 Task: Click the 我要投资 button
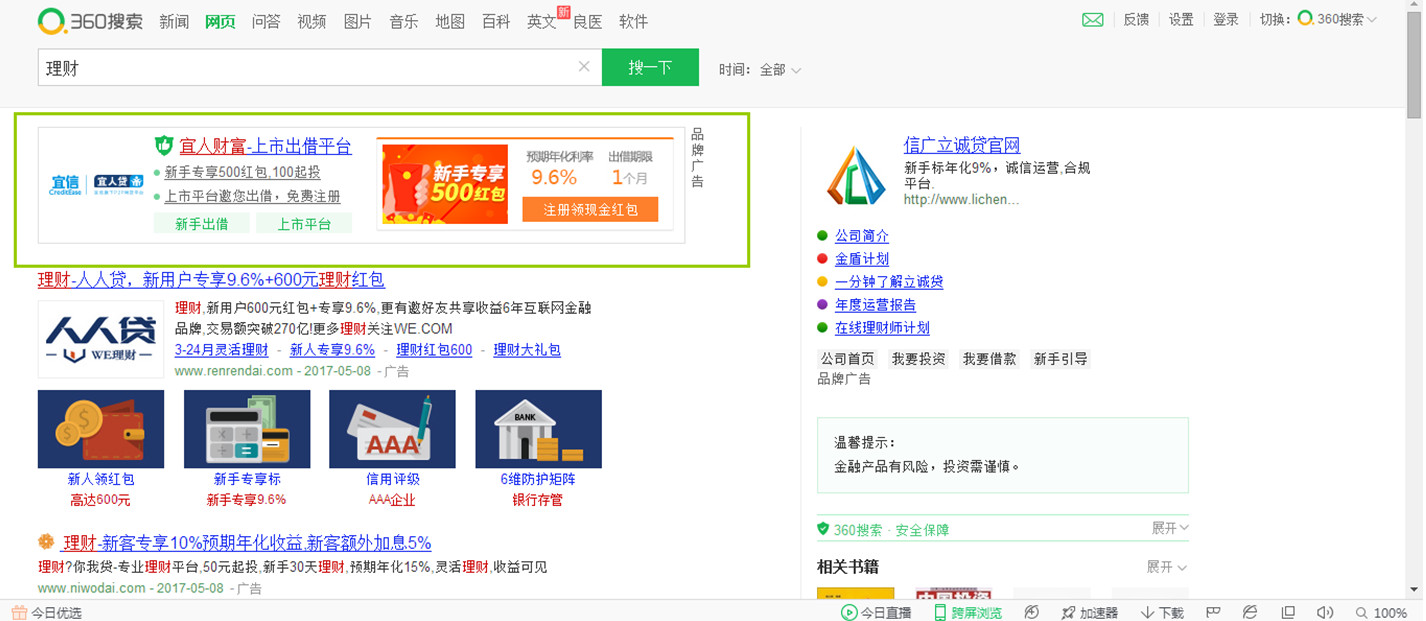tap(919, 359)
